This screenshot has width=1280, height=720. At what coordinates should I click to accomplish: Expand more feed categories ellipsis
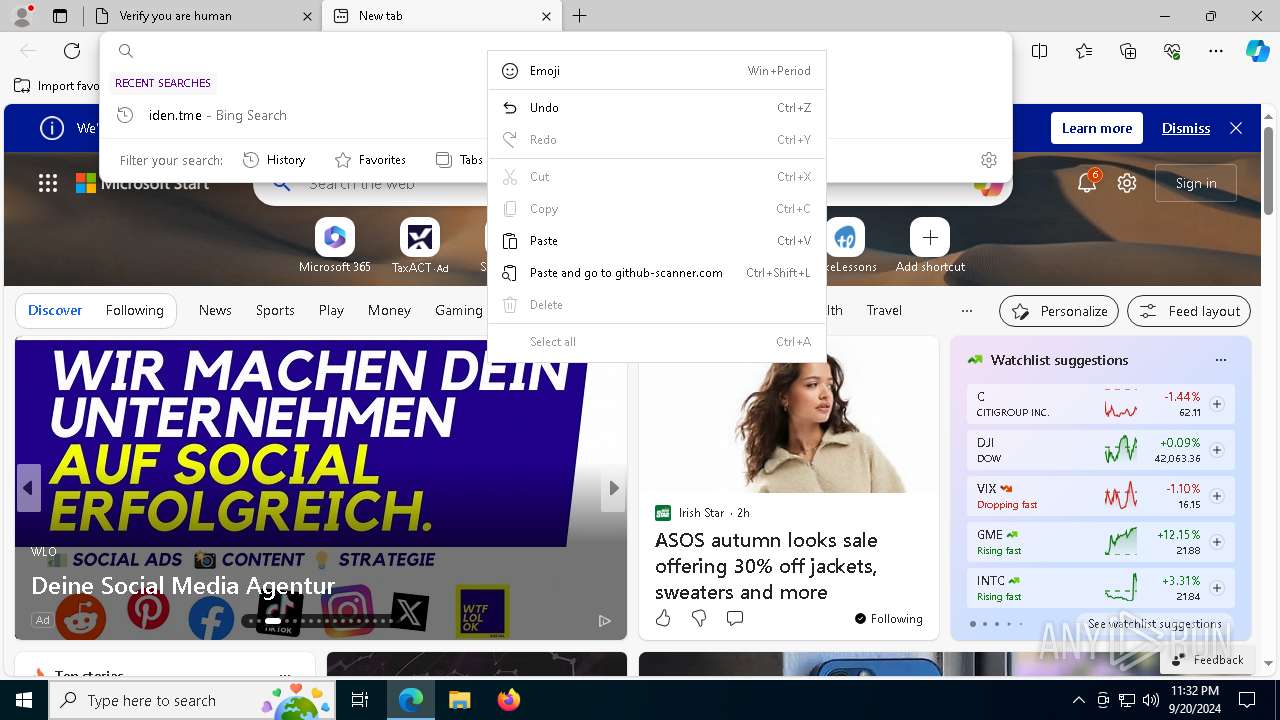point(966,310)
